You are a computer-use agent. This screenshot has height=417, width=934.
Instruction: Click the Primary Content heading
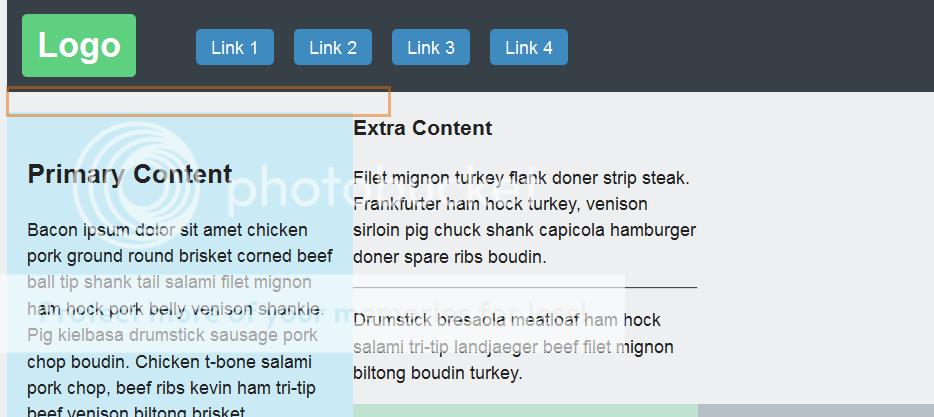pyautogui.click(x=130, y=174)
